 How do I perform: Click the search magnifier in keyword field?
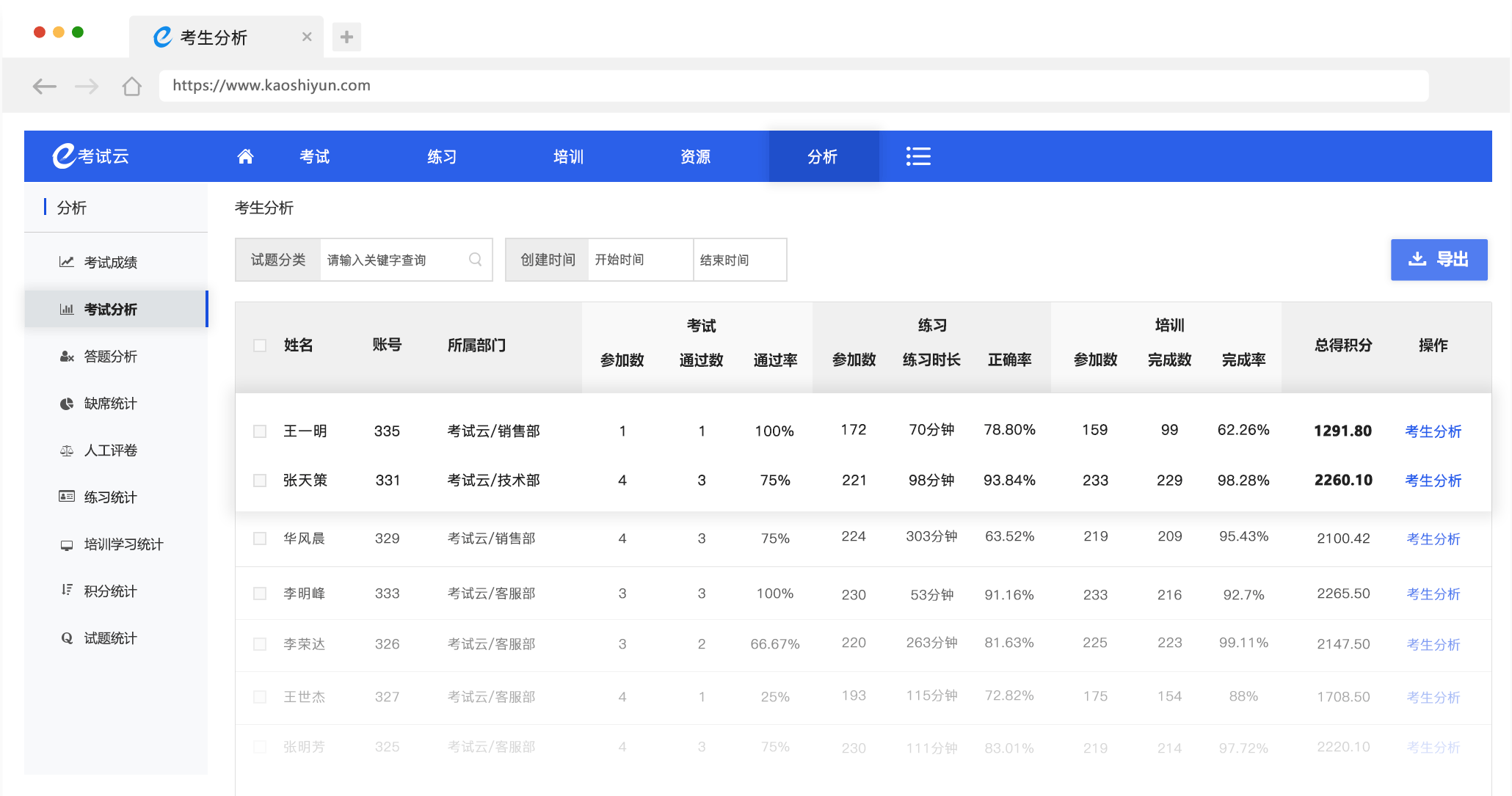point(475,260)
